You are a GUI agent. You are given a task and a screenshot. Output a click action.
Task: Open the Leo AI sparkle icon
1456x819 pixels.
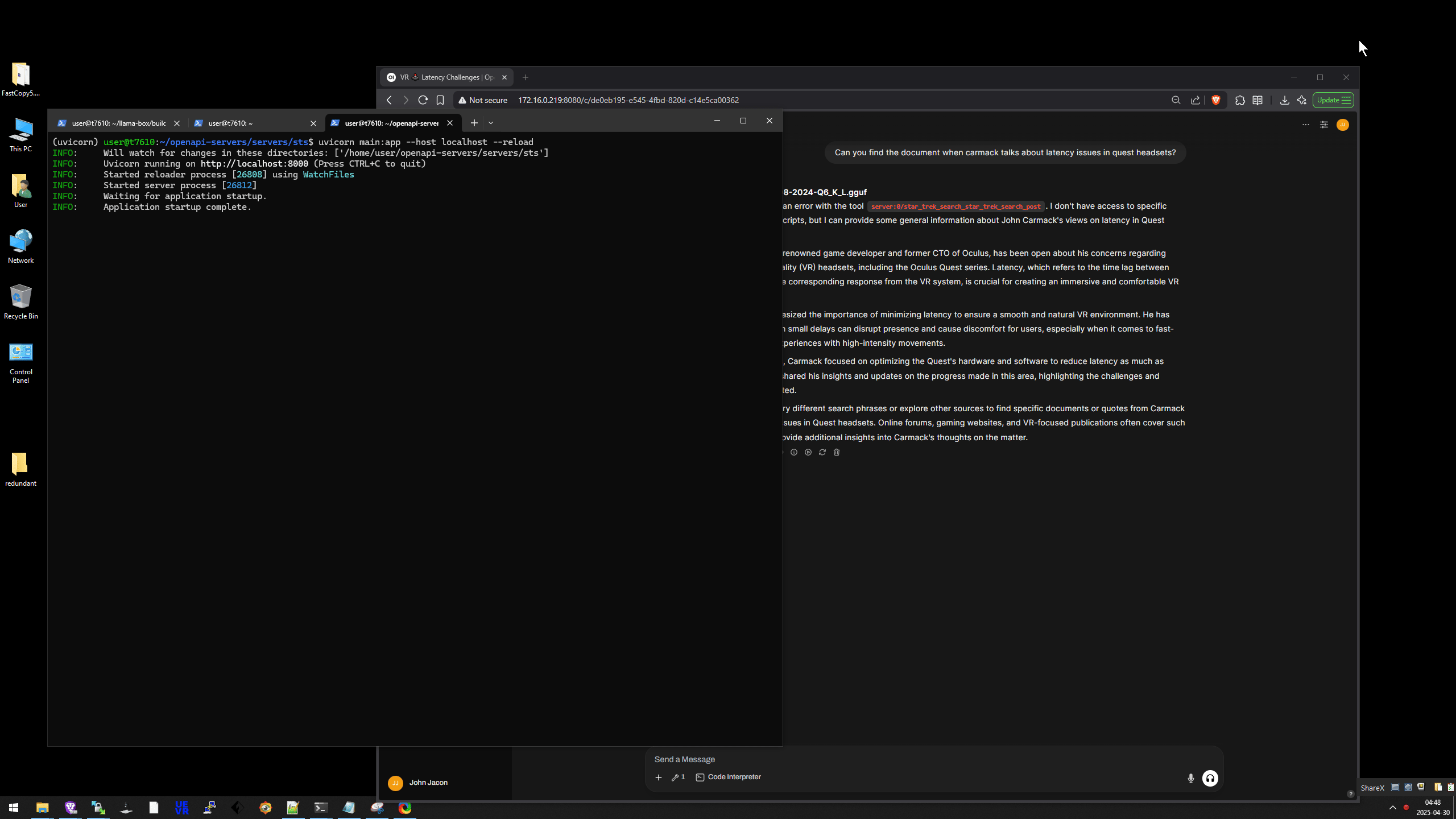click(x=1302, y=100)
